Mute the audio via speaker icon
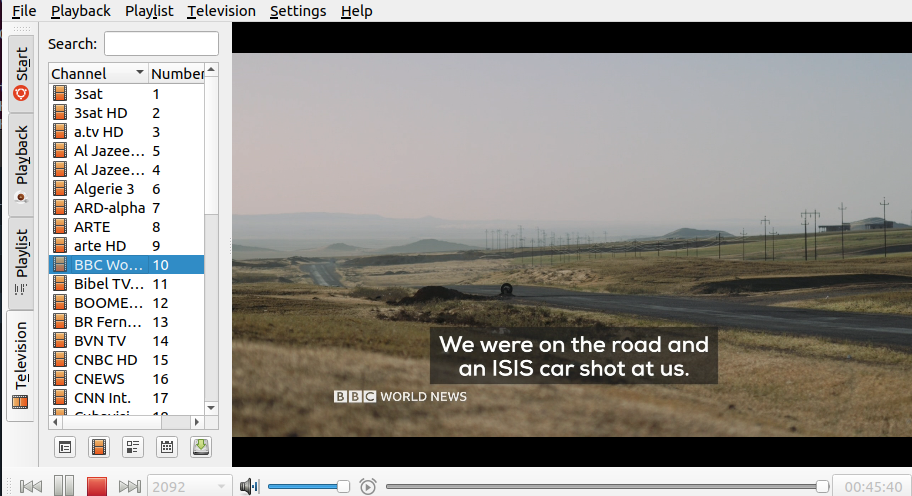 tap(249, 486)
